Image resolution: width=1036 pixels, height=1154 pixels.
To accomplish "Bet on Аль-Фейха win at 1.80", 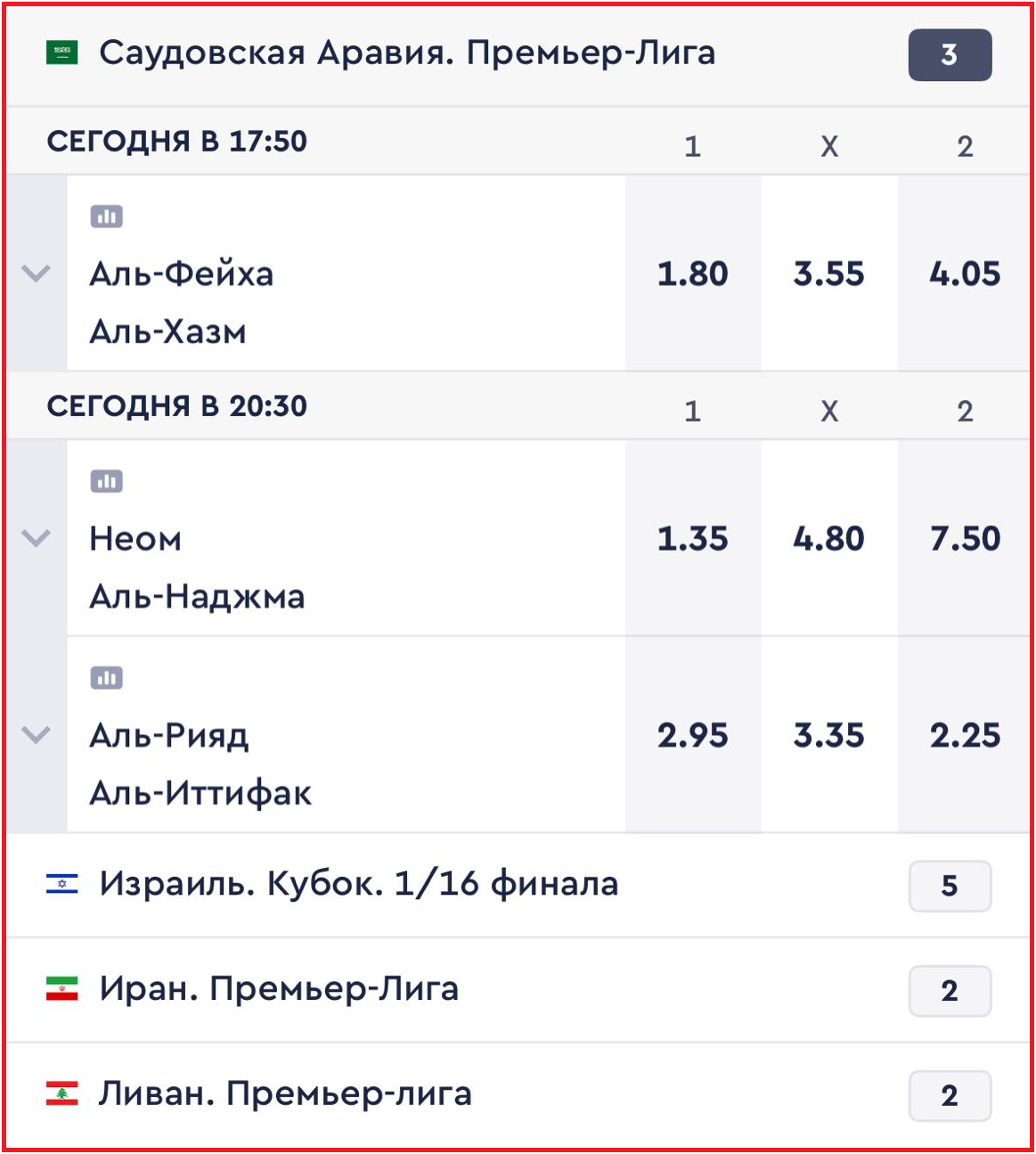I will 693,274.
